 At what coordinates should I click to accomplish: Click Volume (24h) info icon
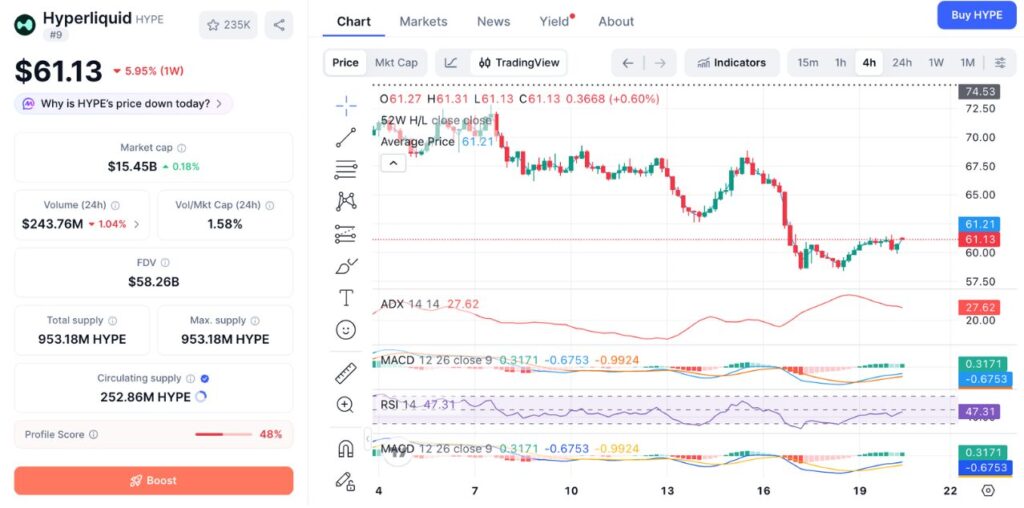[115, 205]
